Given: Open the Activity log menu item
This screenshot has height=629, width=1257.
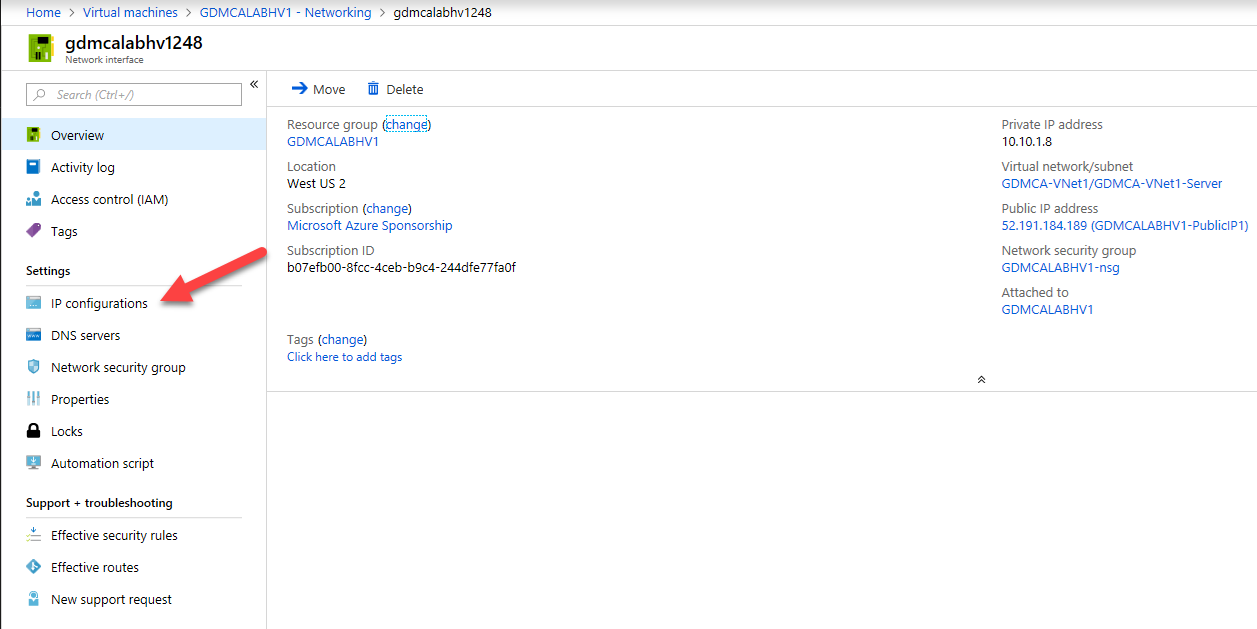Looking at the screenshot, I should (x=133, y=167).
